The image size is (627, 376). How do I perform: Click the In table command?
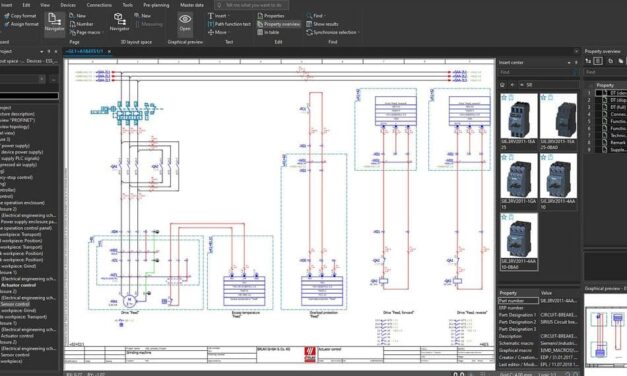click(268, 32)
